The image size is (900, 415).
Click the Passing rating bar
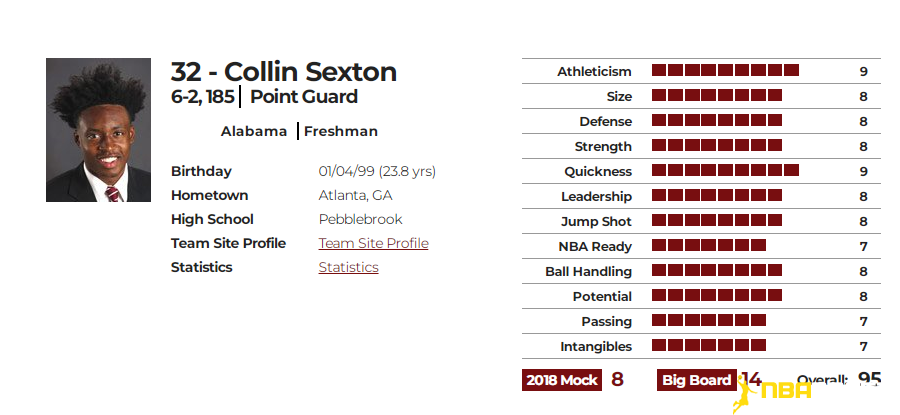709,320
